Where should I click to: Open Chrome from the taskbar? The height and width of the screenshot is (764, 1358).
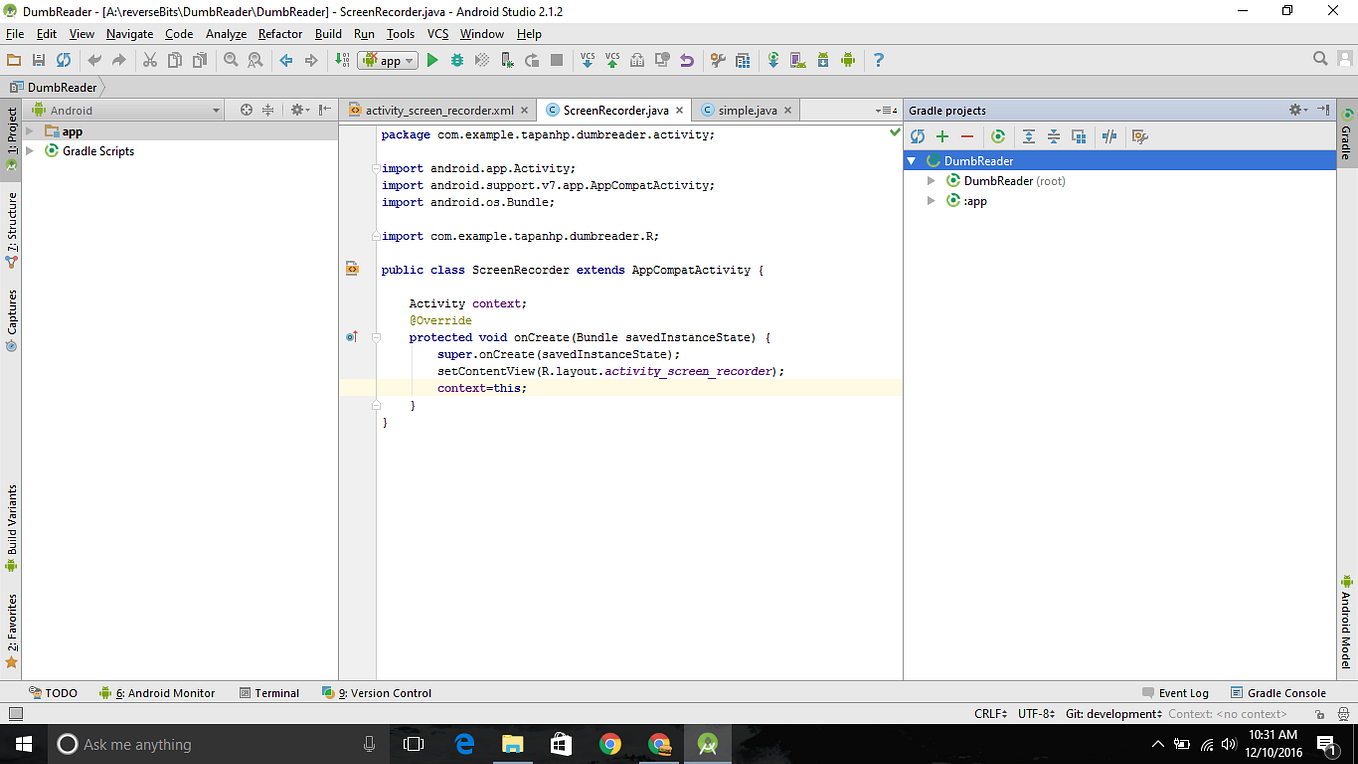click(609, 744)
